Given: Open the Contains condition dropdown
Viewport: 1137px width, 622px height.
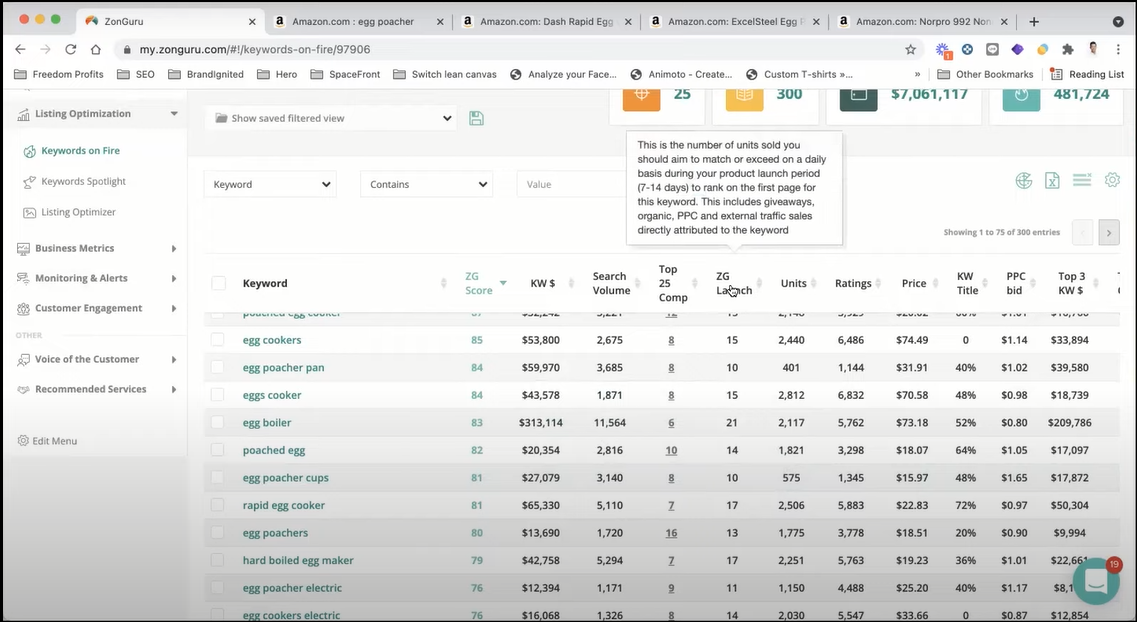Looking at the screenshot, I should point(427,185).
